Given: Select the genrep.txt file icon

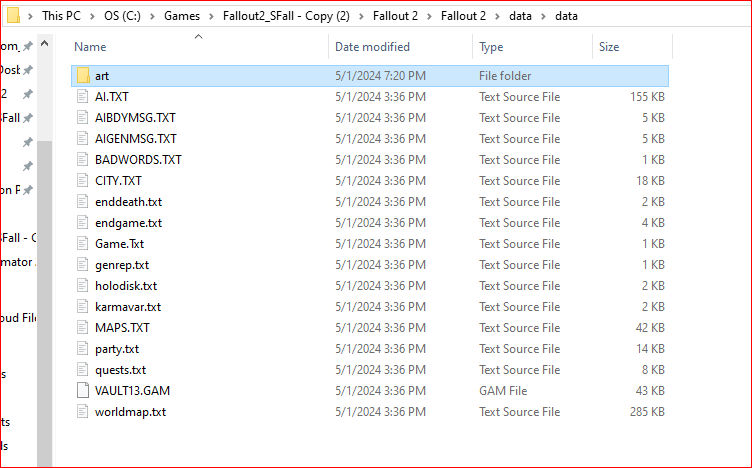Looking at the screenshot, I should pyautogui.click(x=83, y=265).
